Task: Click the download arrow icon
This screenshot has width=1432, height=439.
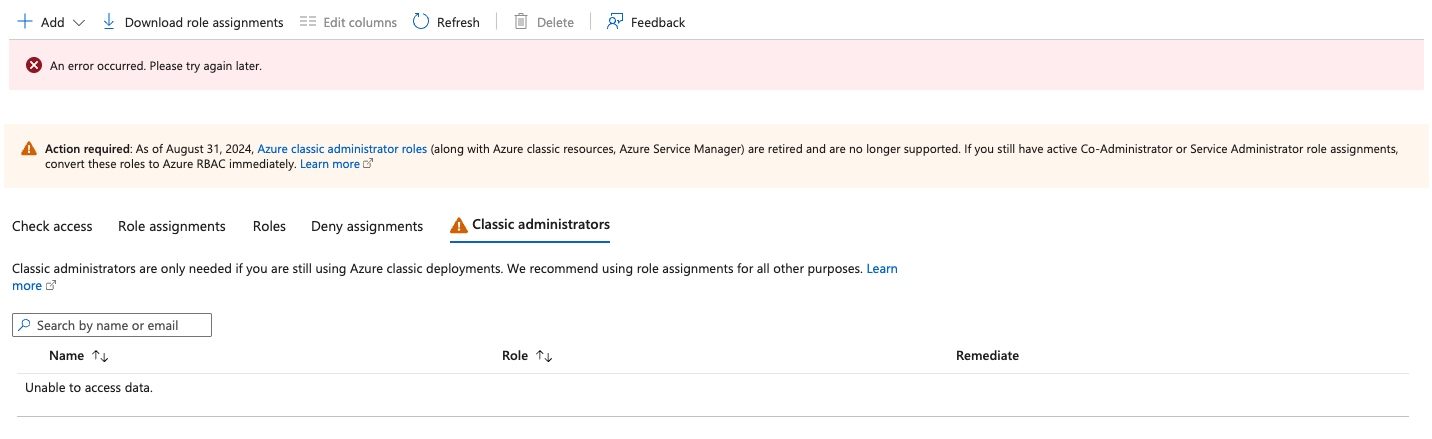Action: click(x=109, y=22)
